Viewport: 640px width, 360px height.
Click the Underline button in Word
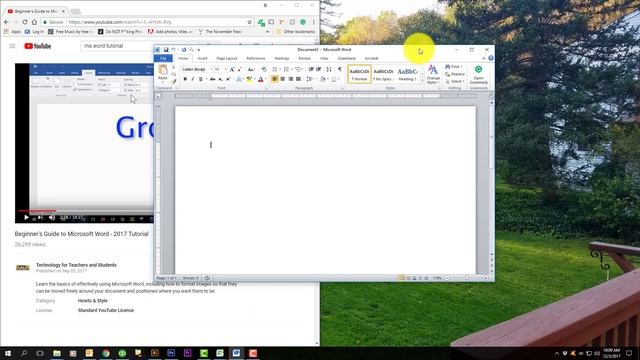coord(200,79)
